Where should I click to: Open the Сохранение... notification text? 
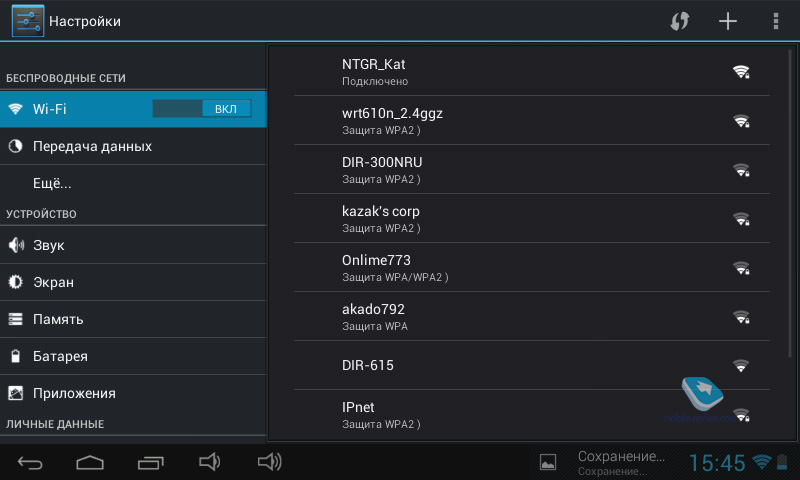point(621,463)
